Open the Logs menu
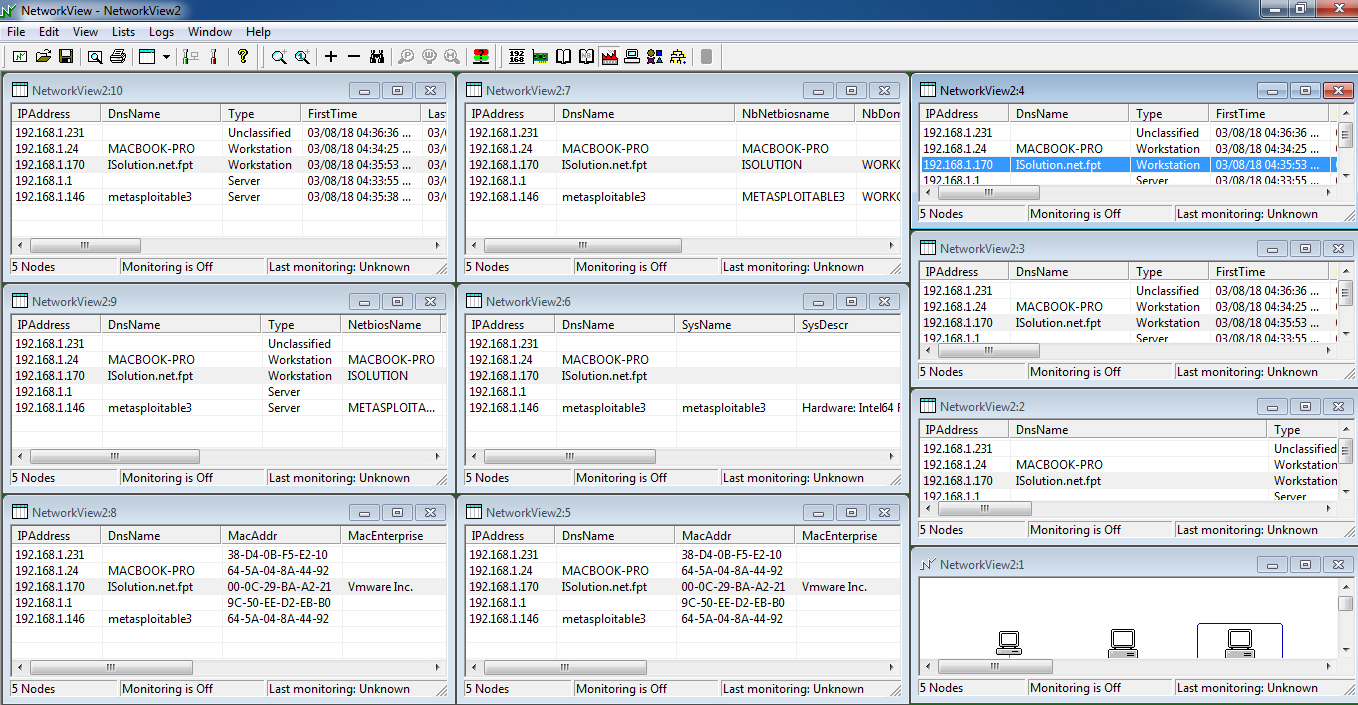 161,31
